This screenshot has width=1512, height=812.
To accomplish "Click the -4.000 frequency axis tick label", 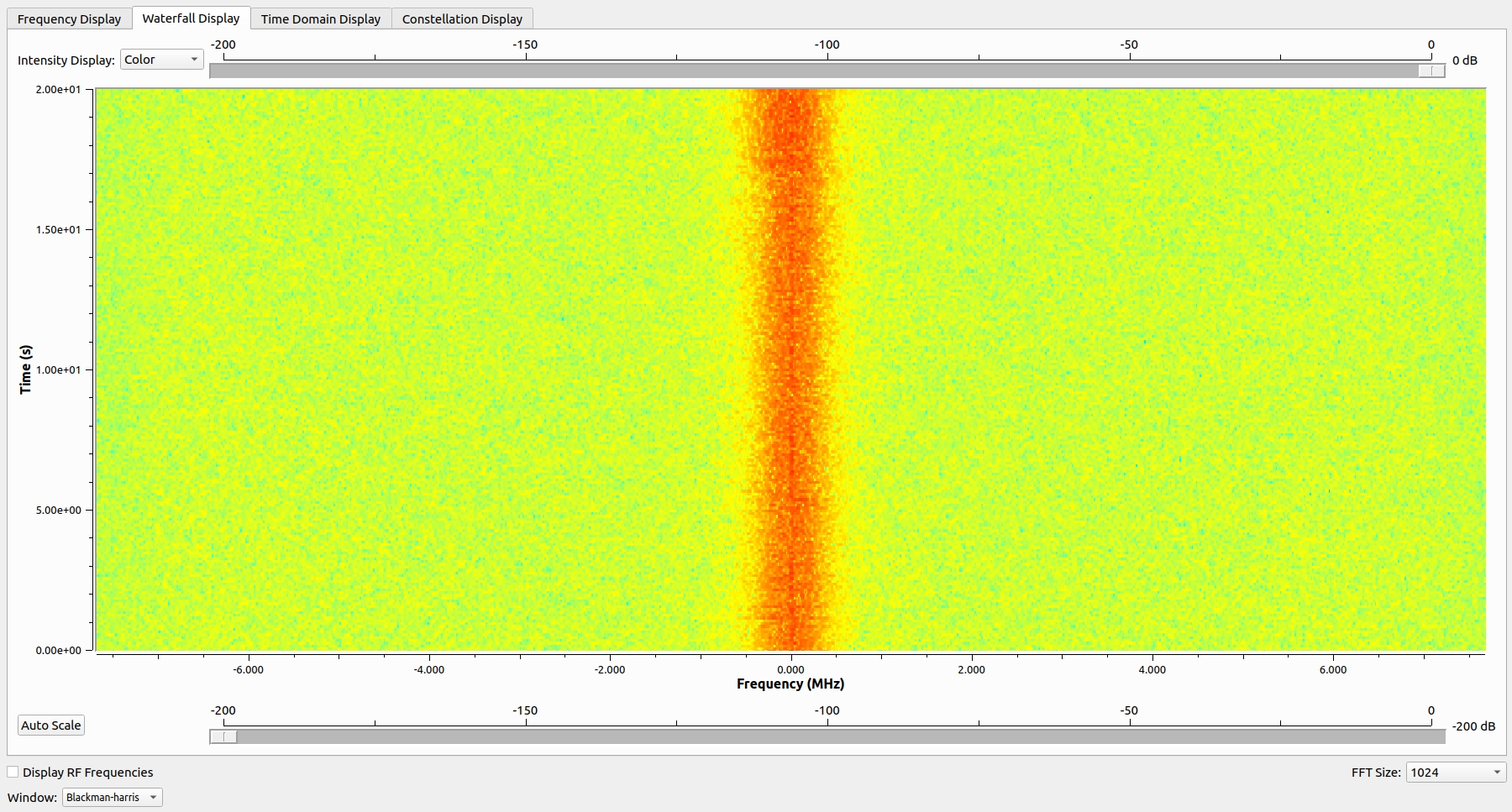I will point(428,669).
